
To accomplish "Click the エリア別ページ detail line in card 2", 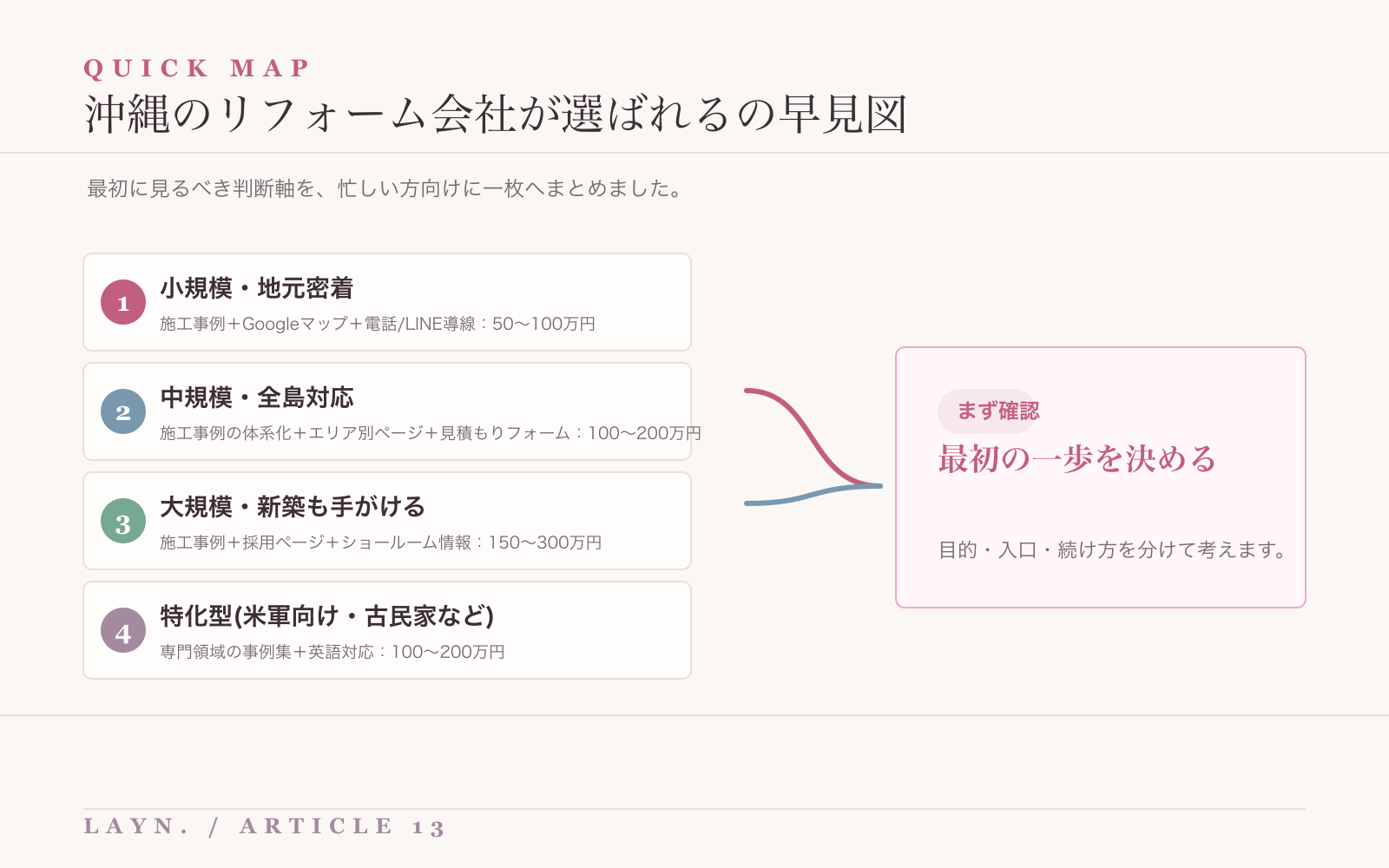I will 431,433.
